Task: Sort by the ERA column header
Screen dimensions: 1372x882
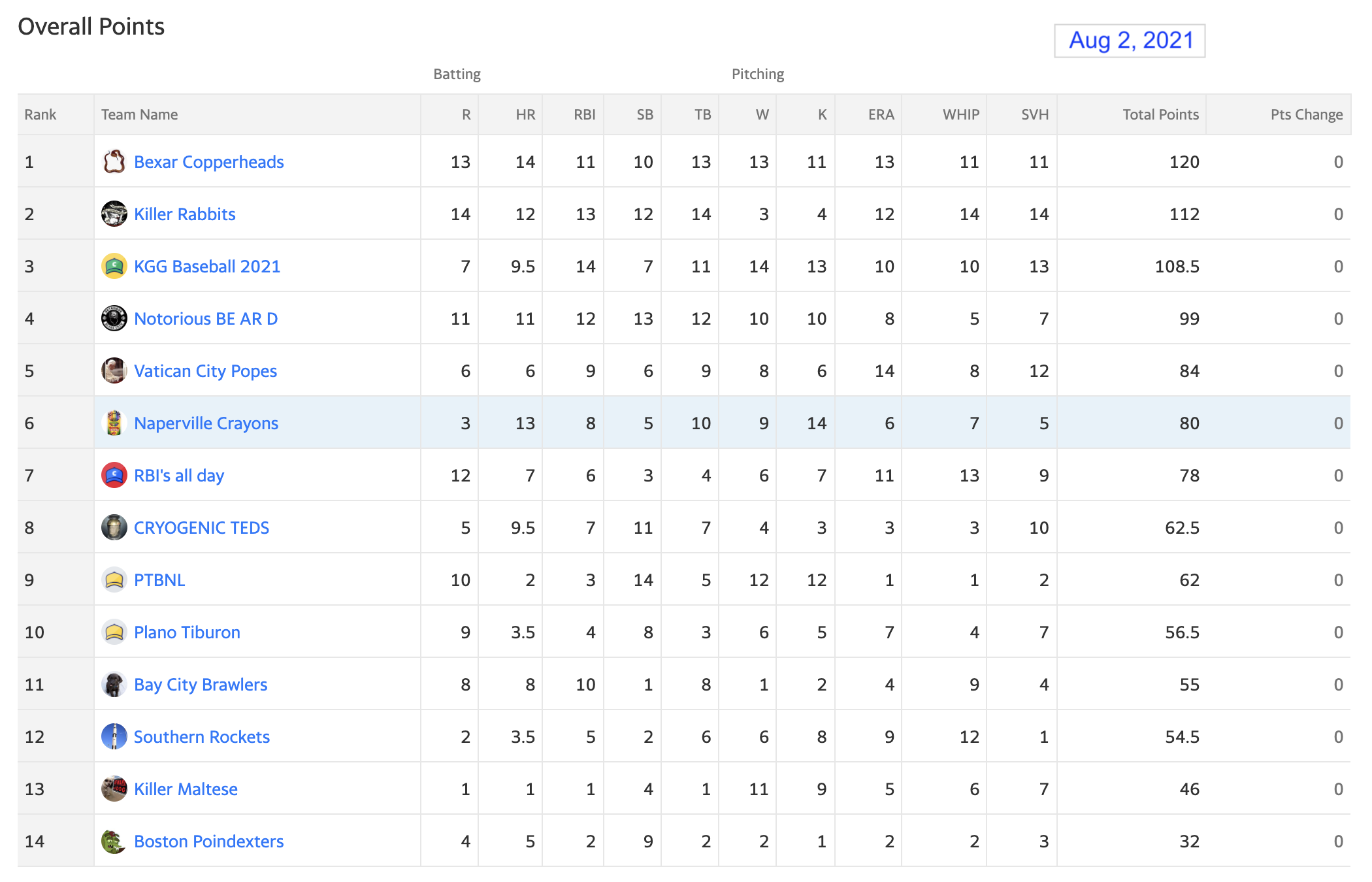Action: (881, 114)
